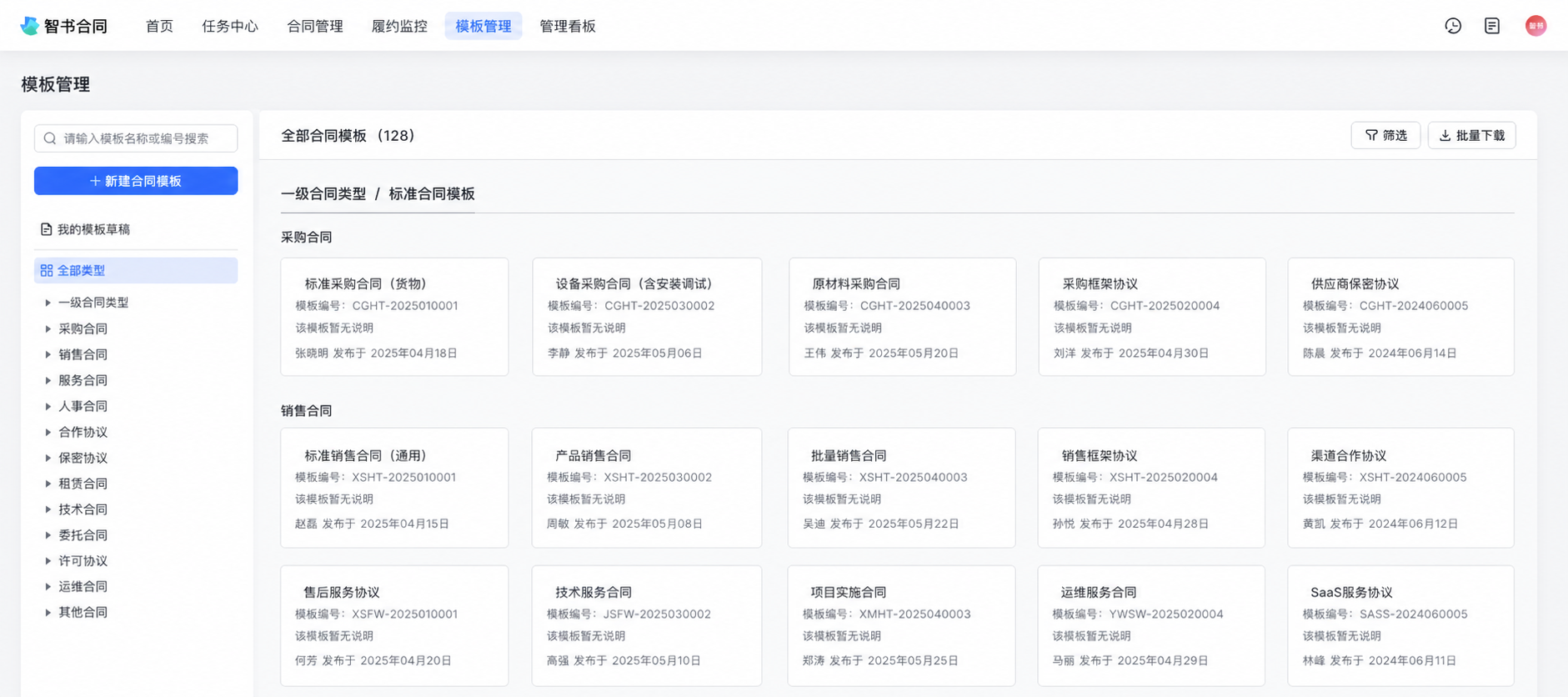Click template number SASS-2024060005
Image resolution: width=1568 pixels, height=697 pixels.
pos(1414,614)
